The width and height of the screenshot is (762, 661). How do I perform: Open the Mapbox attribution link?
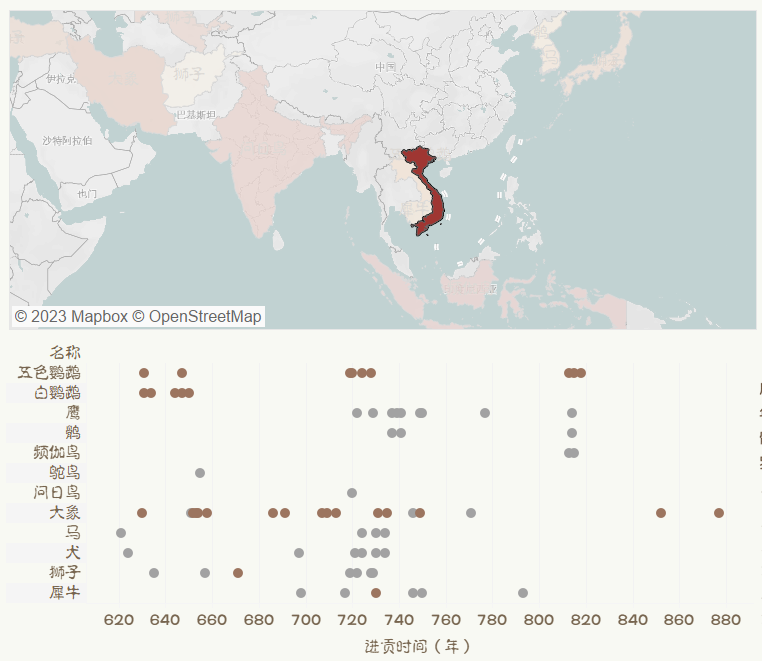(x=71, y=317)
